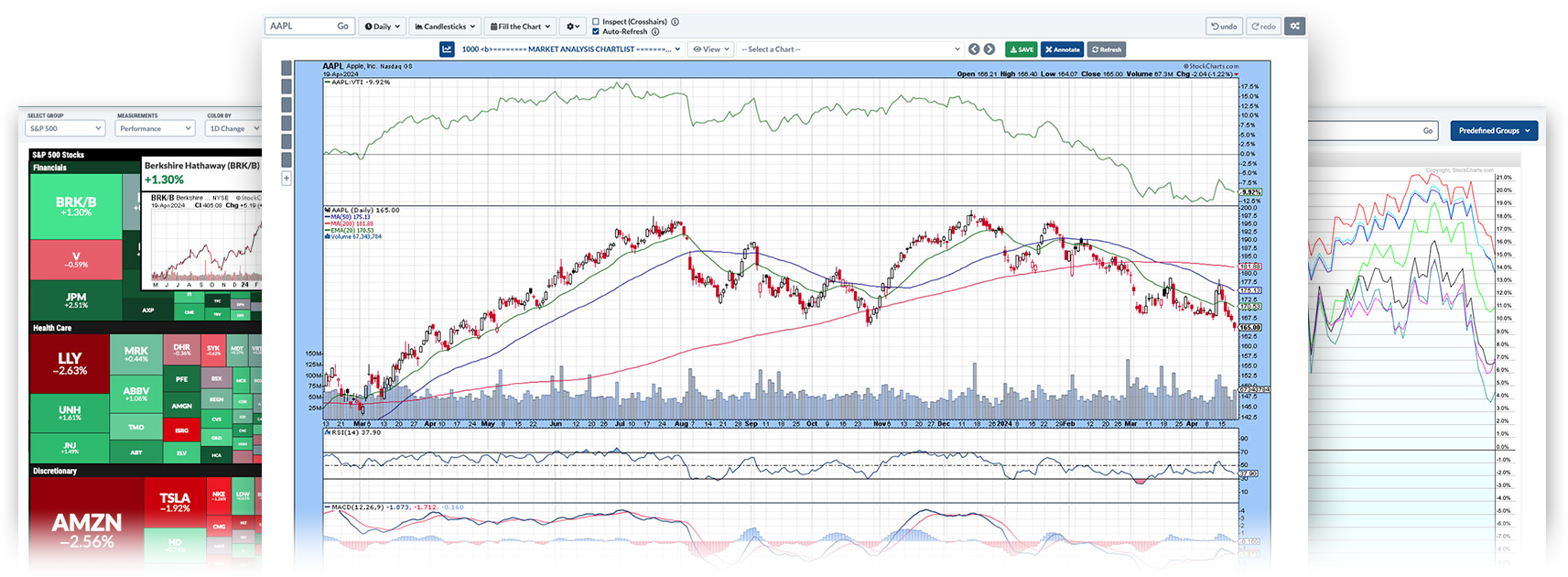Click the green SAVE button
The width and height of the screenshot is (1568, 577).
pyautogui.click(x=1021, y=49)
